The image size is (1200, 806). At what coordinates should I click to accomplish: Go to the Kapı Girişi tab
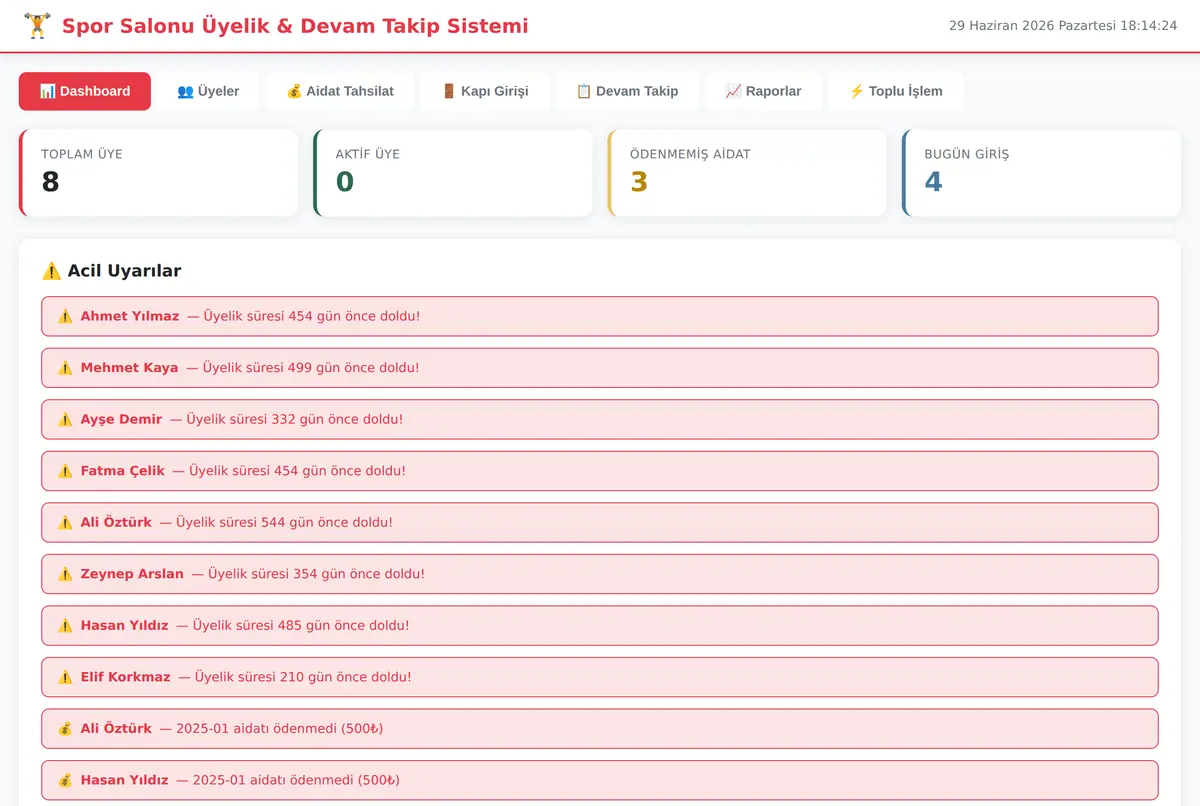pyautogui.click(x=485, y=91)
